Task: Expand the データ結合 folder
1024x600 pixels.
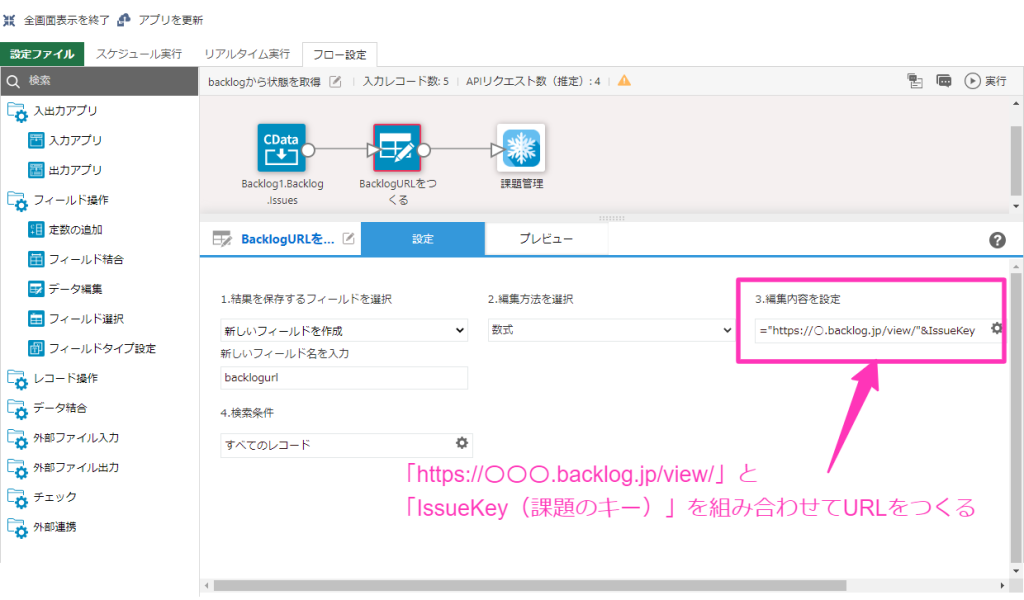Action: 17,409
